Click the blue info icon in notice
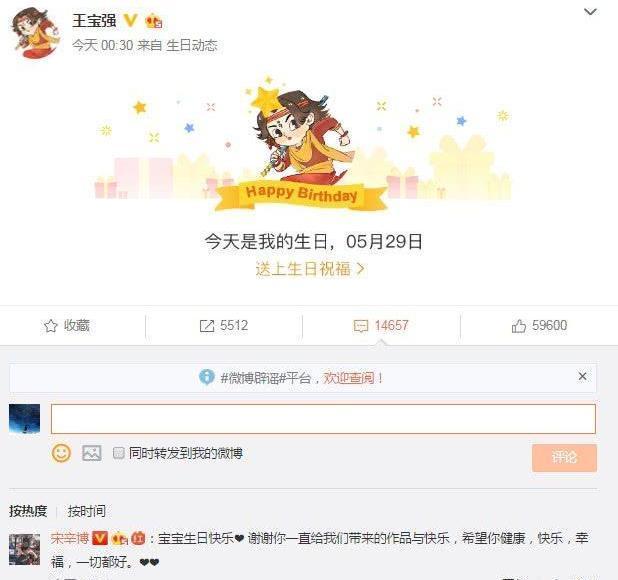 tap(207, 377)
